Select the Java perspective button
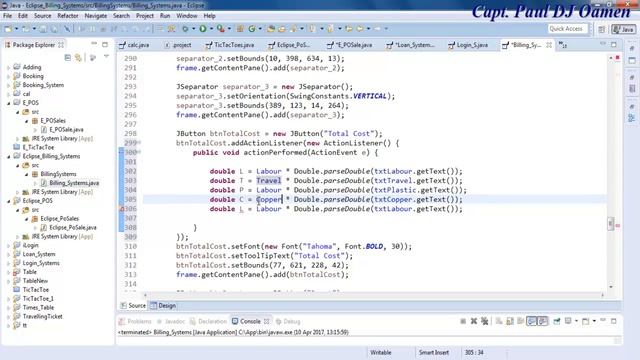 [x=623, y=29]
